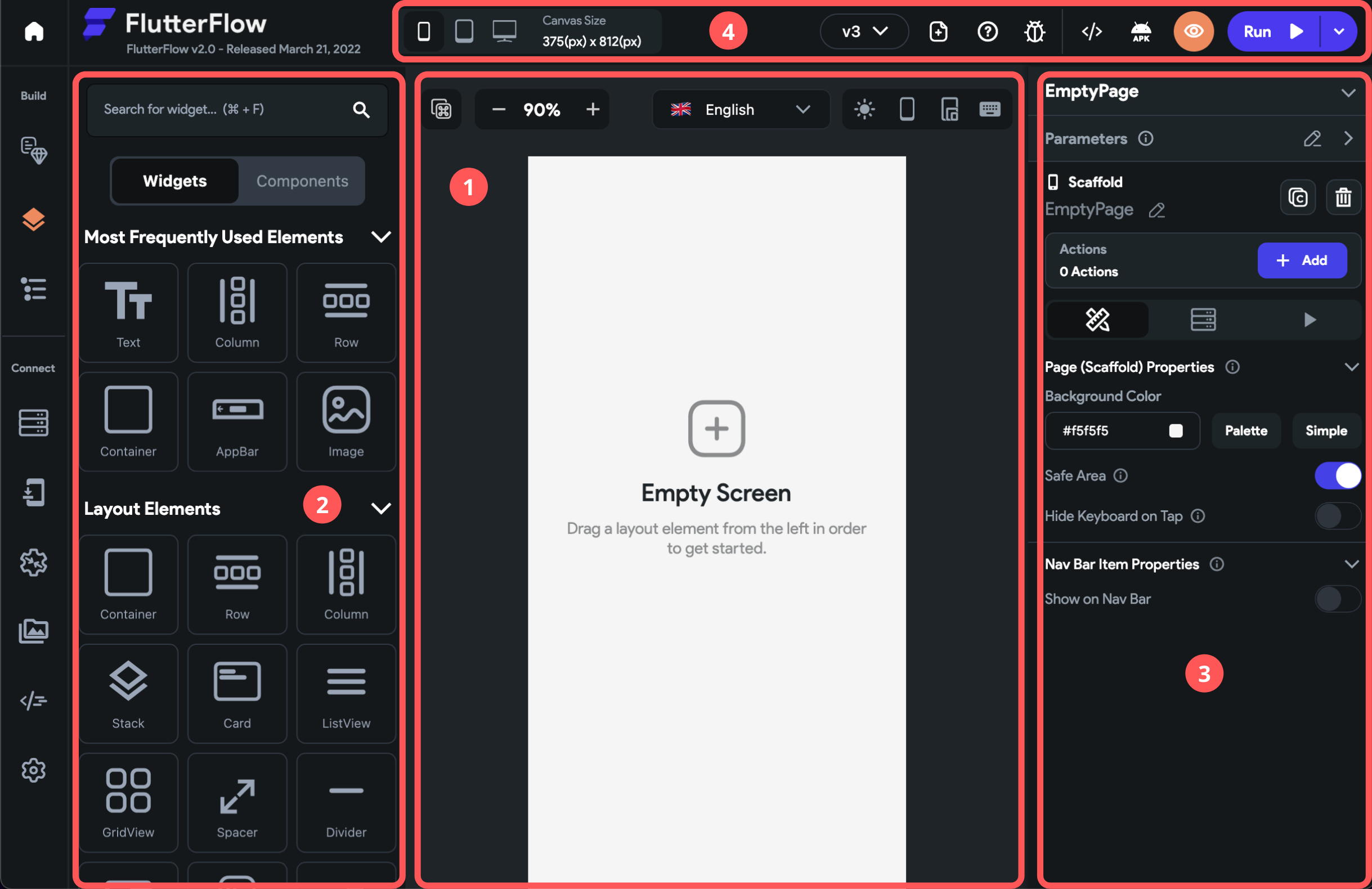The height and width of the screenshot is (889, 1372).
Task: Open the Run options dropdown arrow
Action: pyautogui.click(x=1339, y=31)
